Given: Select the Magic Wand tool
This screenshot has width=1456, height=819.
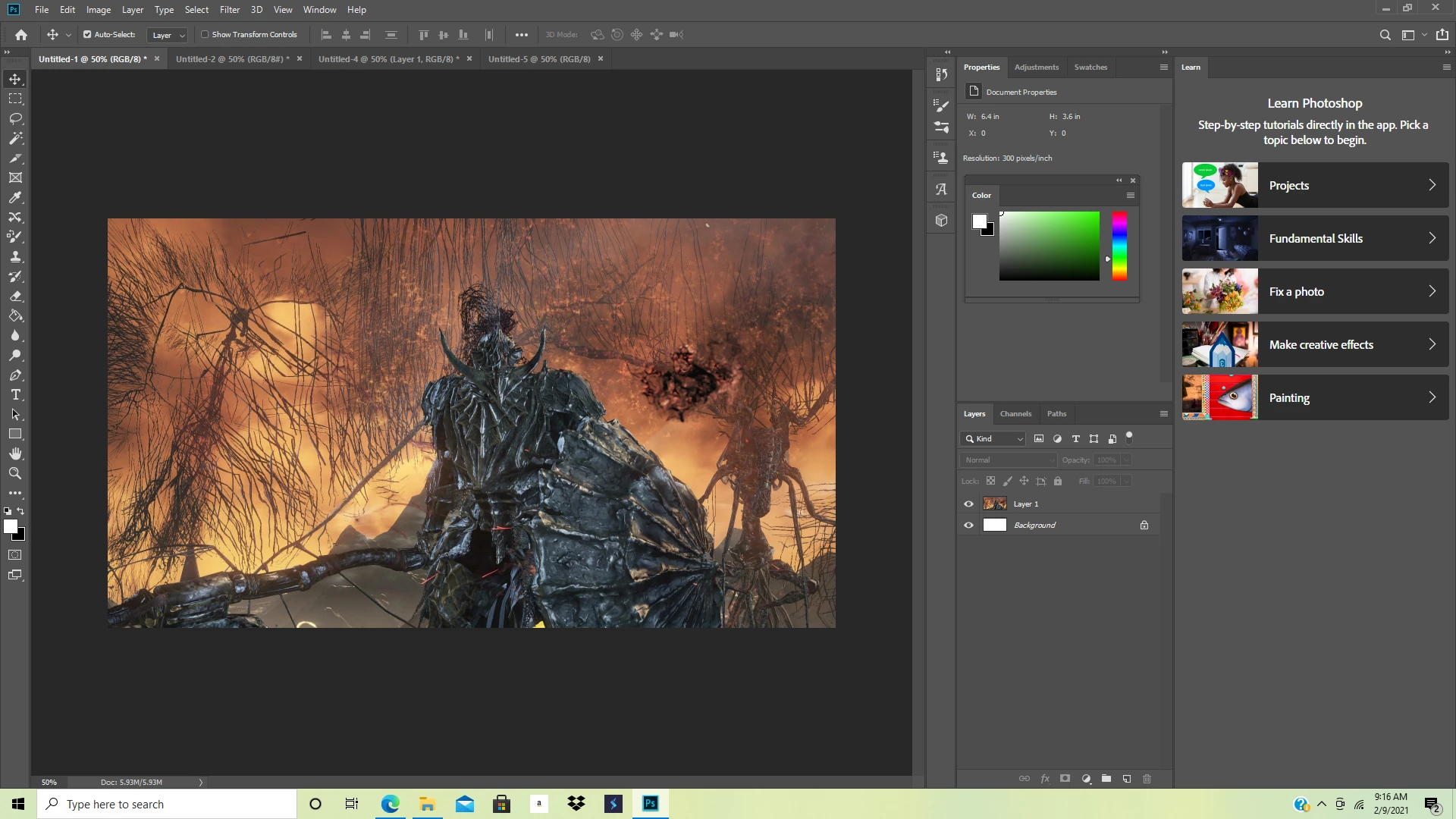Looking at the screenshot, I should tap(15, 138).
